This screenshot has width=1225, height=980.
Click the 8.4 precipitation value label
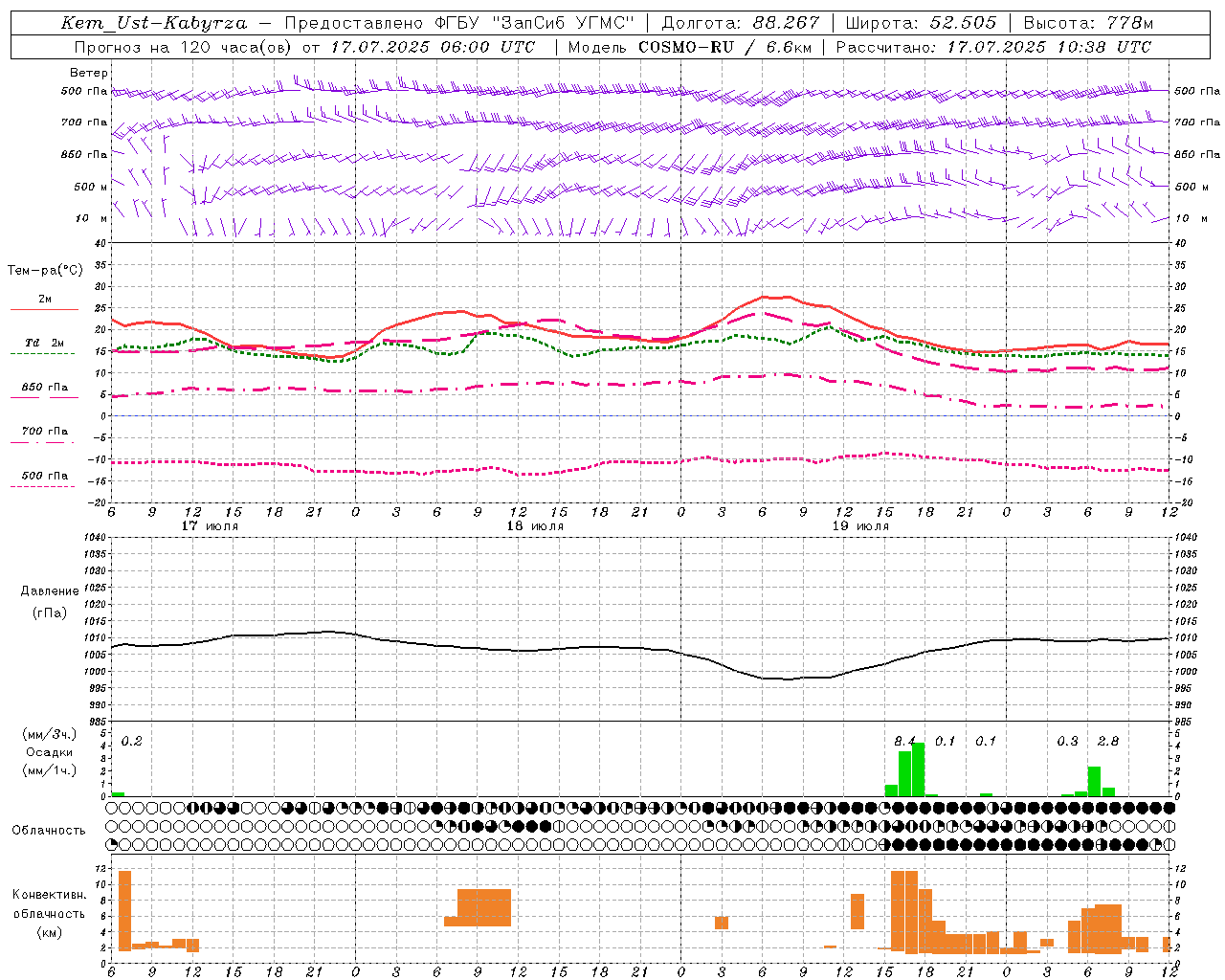904,742
